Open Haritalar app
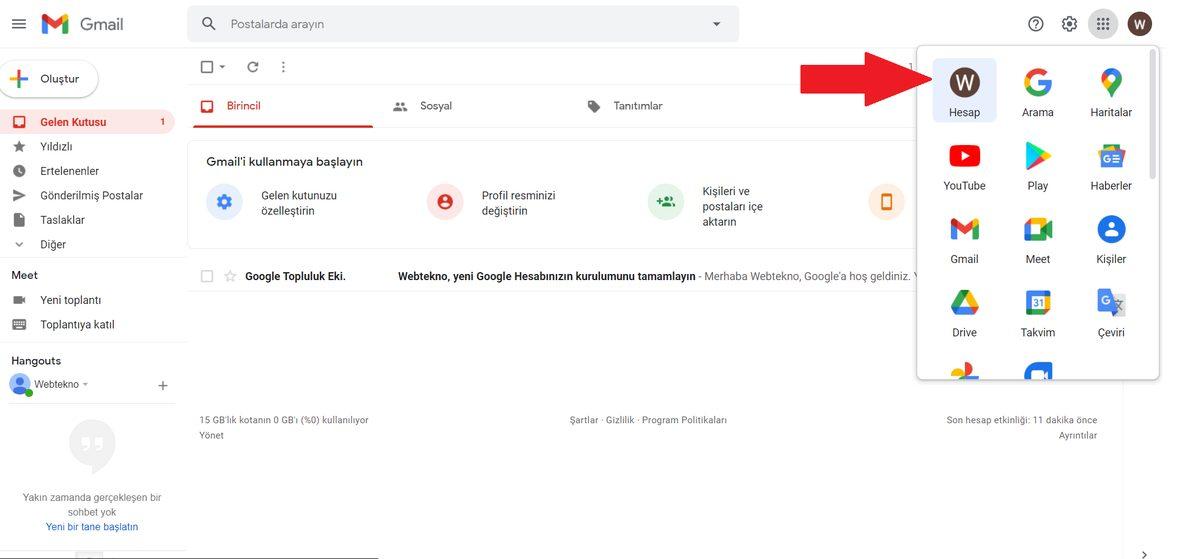Screen dimensions: 1200x559 click(1111, 91)
